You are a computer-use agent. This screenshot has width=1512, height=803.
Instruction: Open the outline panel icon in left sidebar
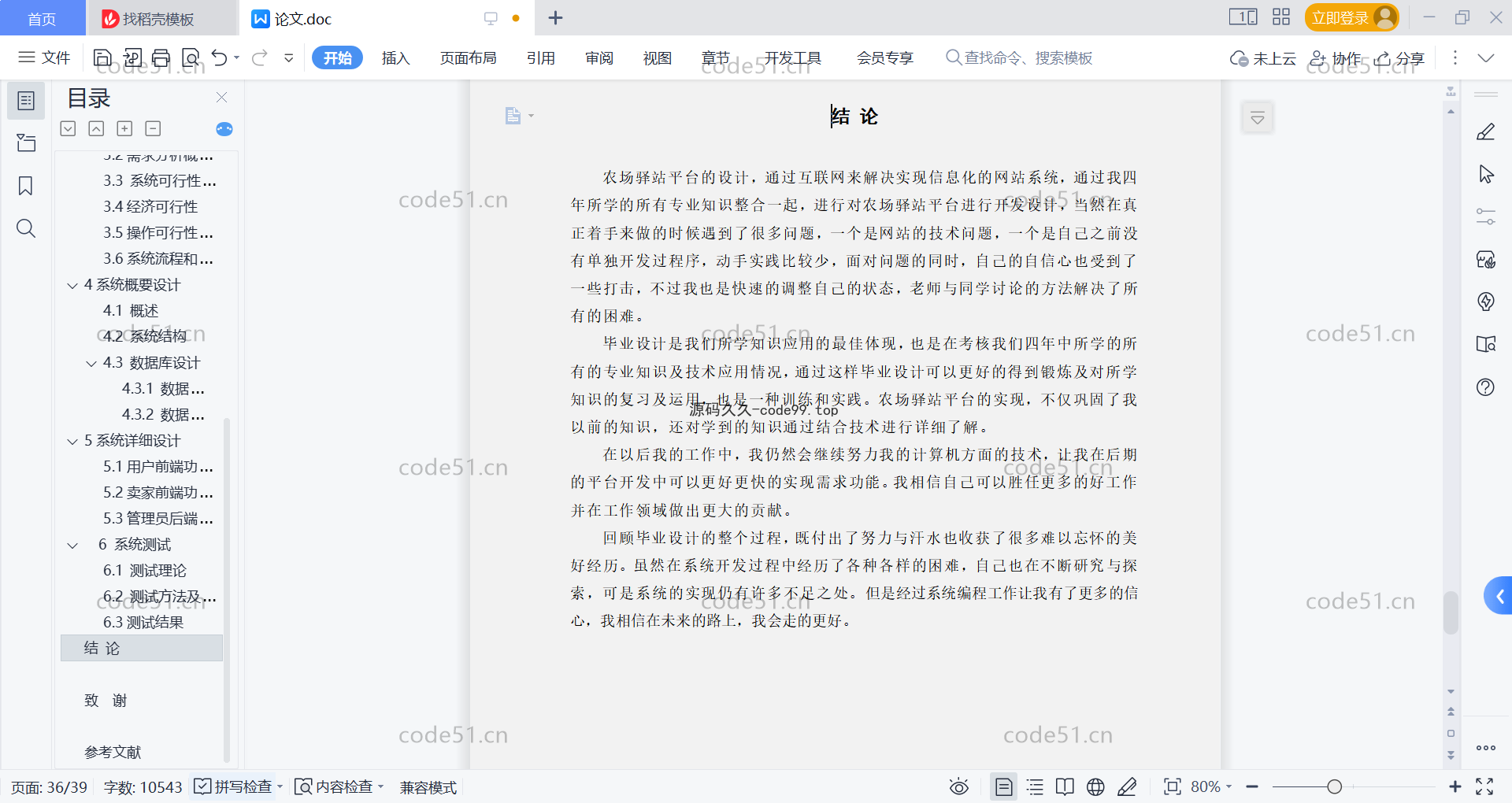point(26,101)
